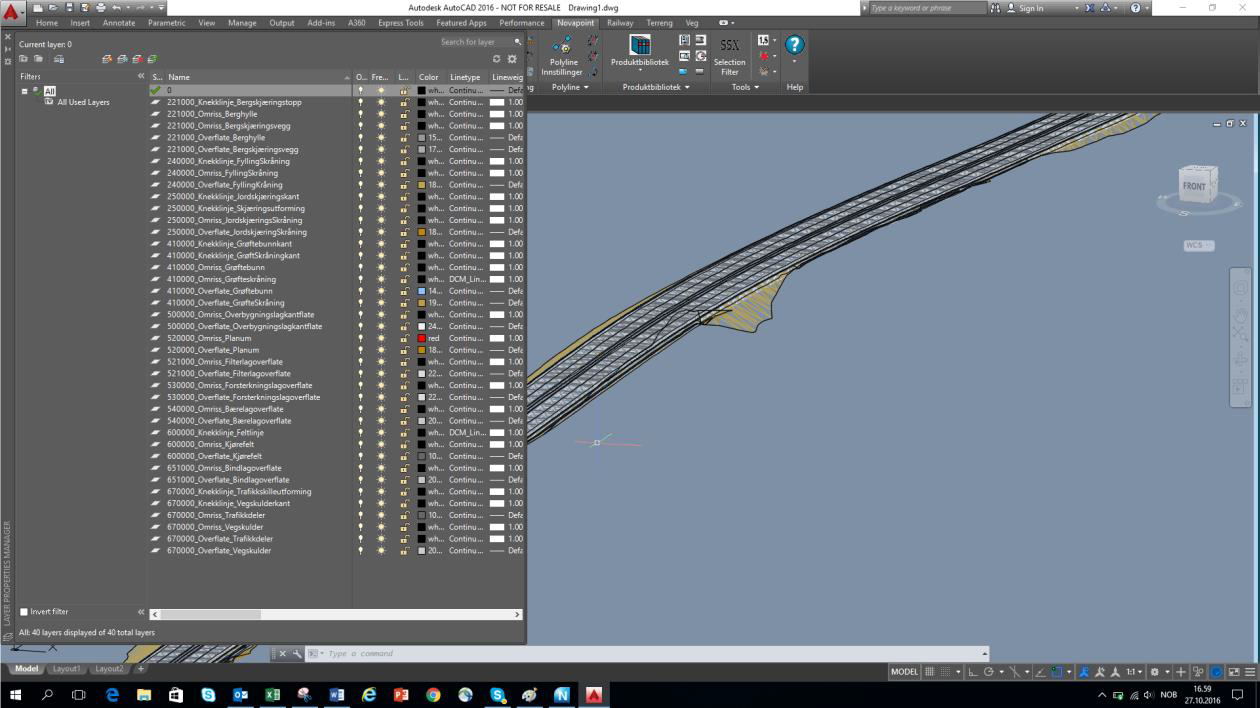
Task: Toggle Freeze sun icon for 520000_Omriss_Planum layer
Action: point(381,338)
